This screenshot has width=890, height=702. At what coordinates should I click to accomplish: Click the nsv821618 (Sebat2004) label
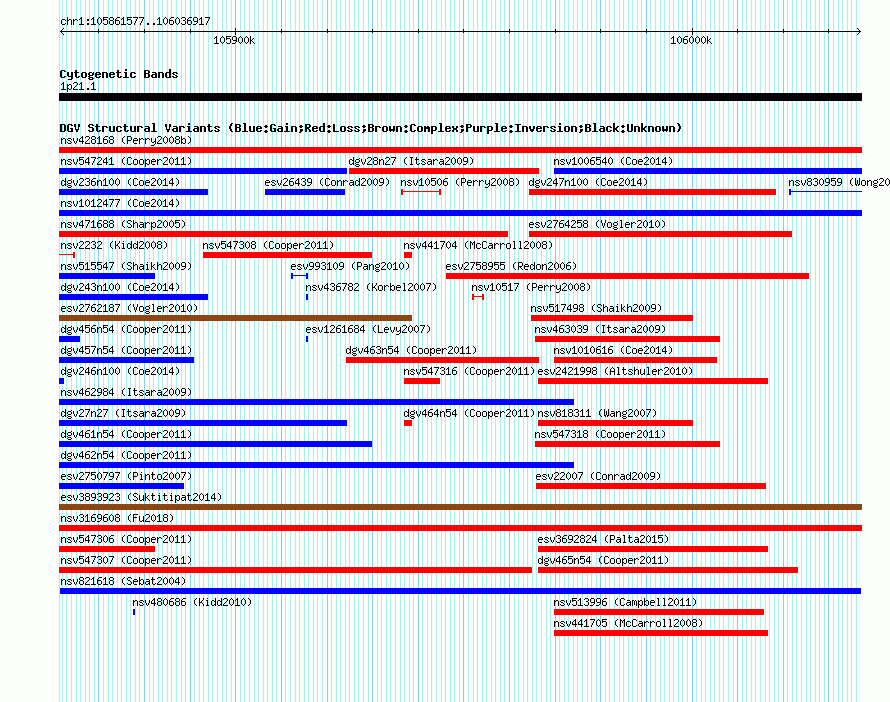123,581
